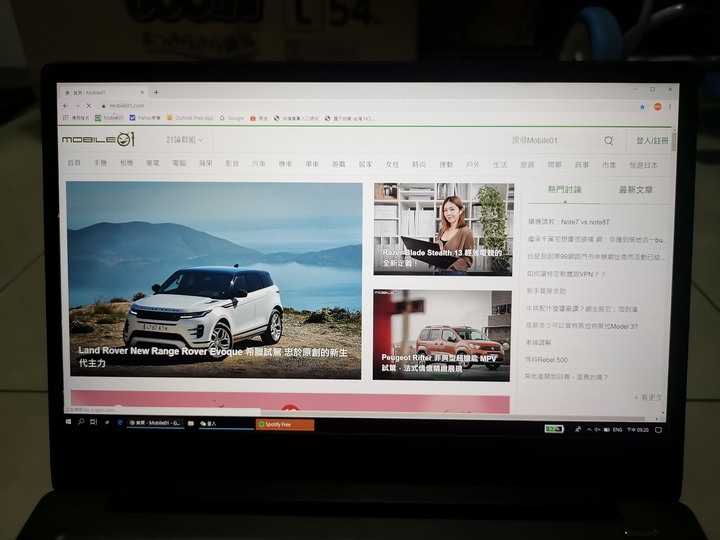
Task: Select 相機 in the category navigation
Action: point(126,163)
